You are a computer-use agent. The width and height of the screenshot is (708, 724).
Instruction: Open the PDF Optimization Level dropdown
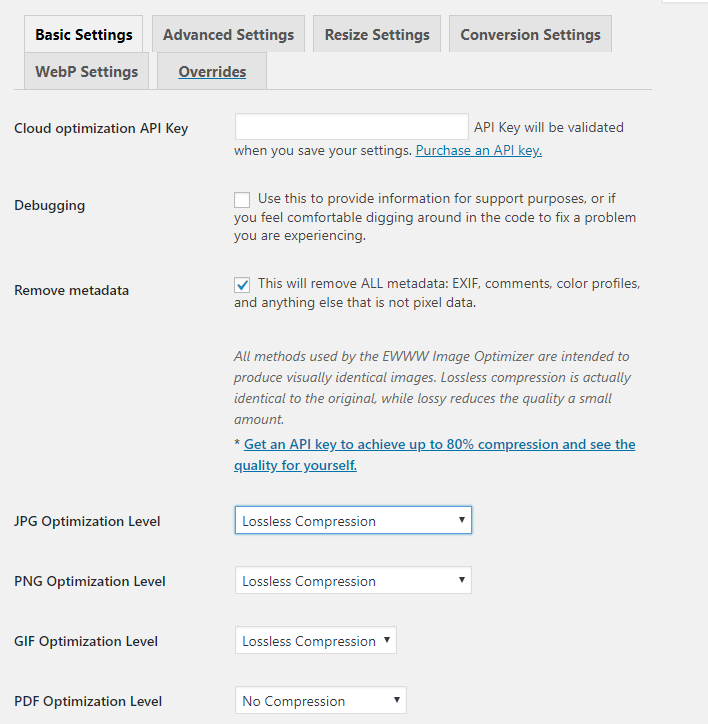320,701
